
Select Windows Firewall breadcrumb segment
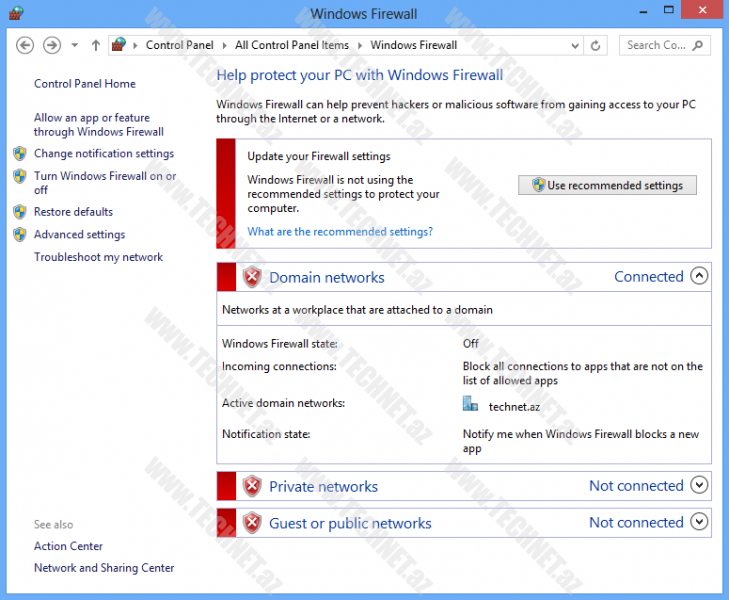[x=413, y=45]
